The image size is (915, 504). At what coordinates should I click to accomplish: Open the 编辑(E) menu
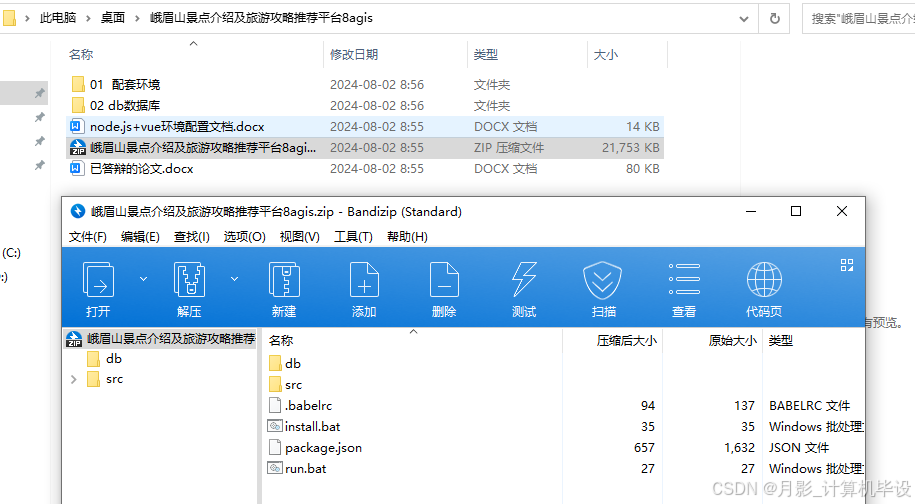tap(140, 237)
